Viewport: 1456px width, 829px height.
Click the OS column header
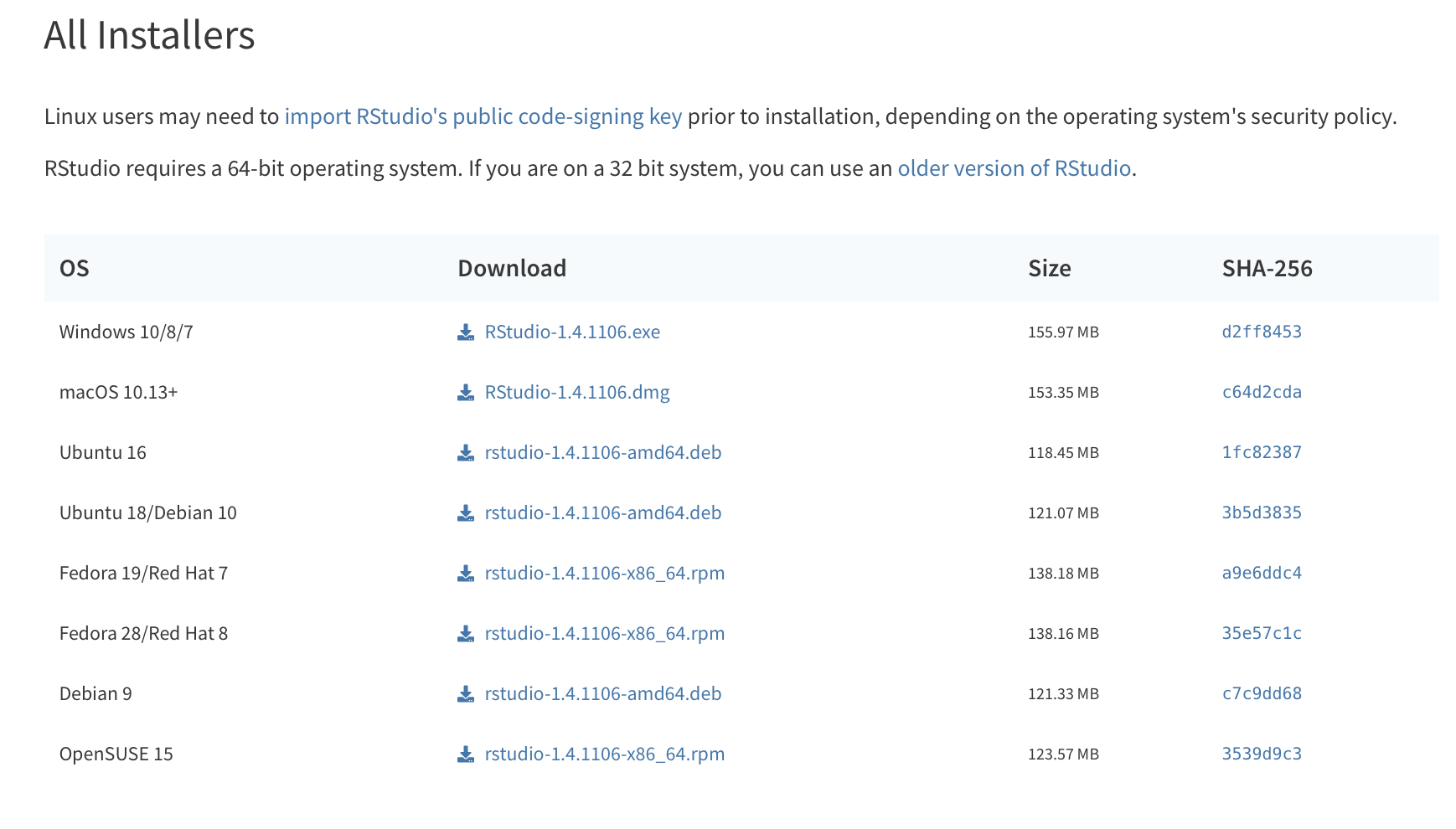click(x=75, y=268)
